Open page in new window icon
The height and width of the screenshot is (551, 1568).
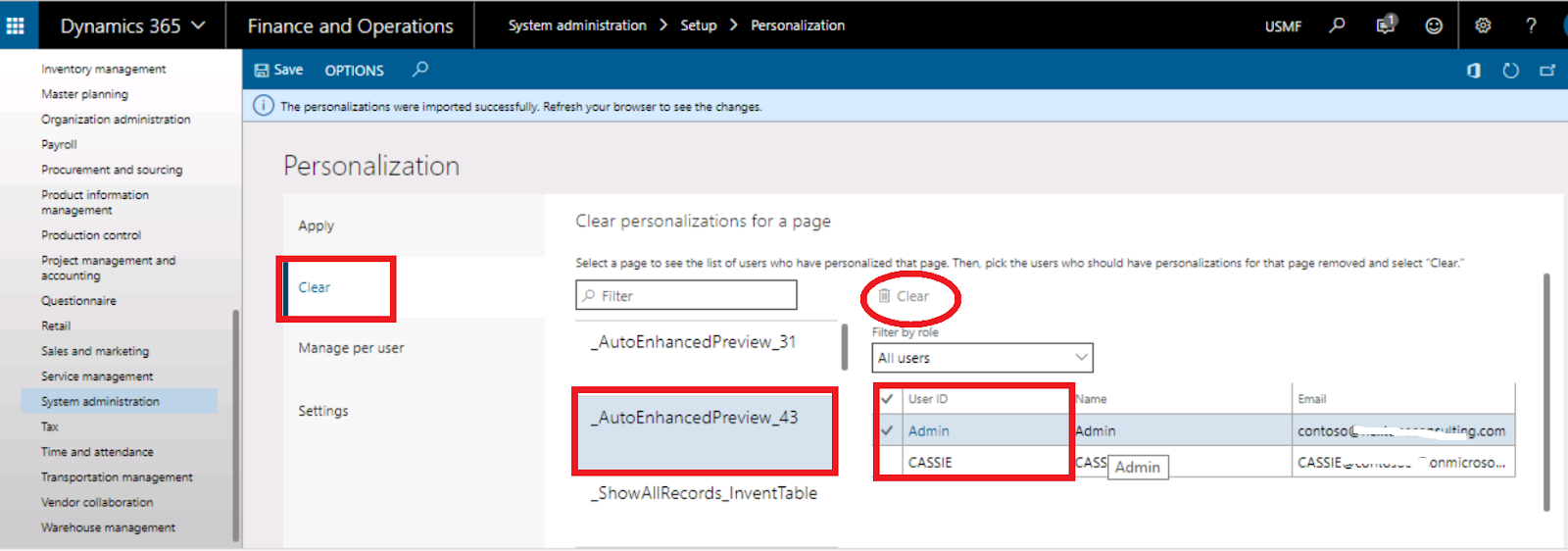pos(1547,71)
